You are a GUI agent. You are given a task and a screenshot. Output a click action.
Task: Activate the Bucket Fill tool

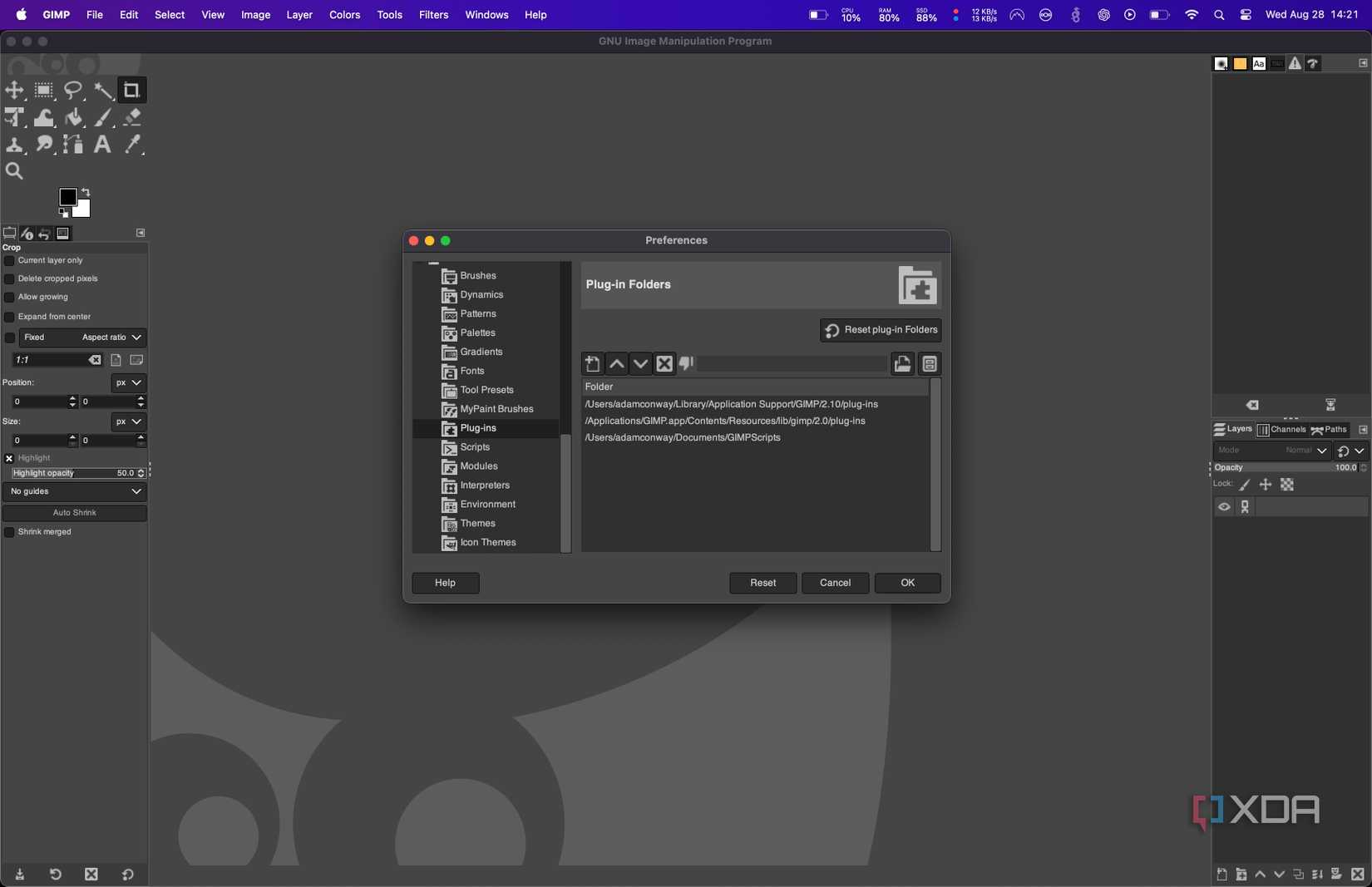pyautogui.click(x=74, y=117)
